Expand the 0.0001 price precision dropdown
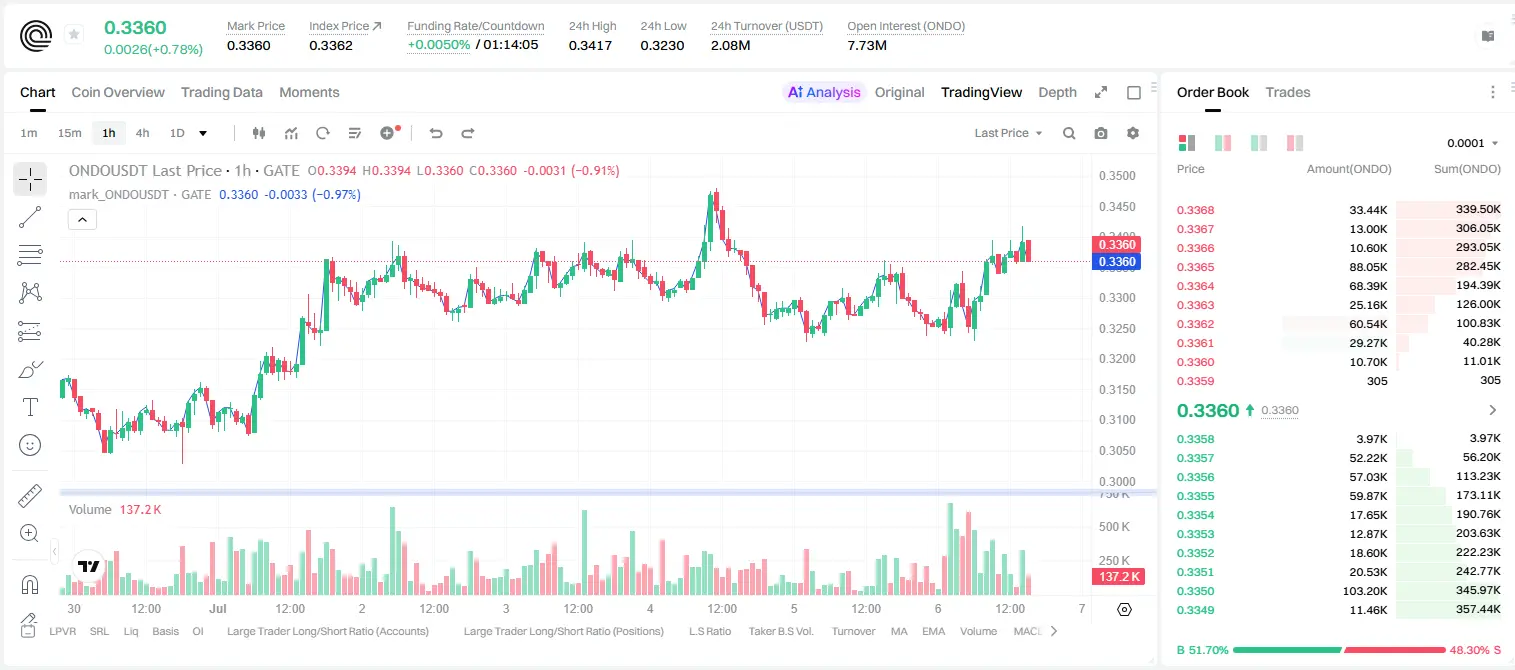The height and width of the screenshot is (670, 1515). click(x=1473, y=143)
